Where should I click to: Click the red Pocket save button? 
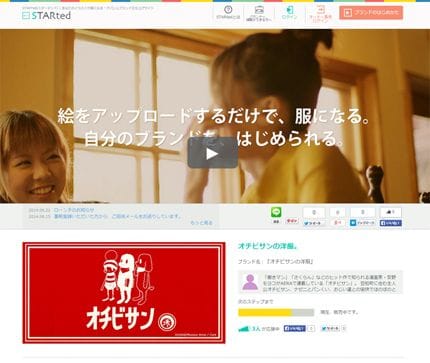292,221
